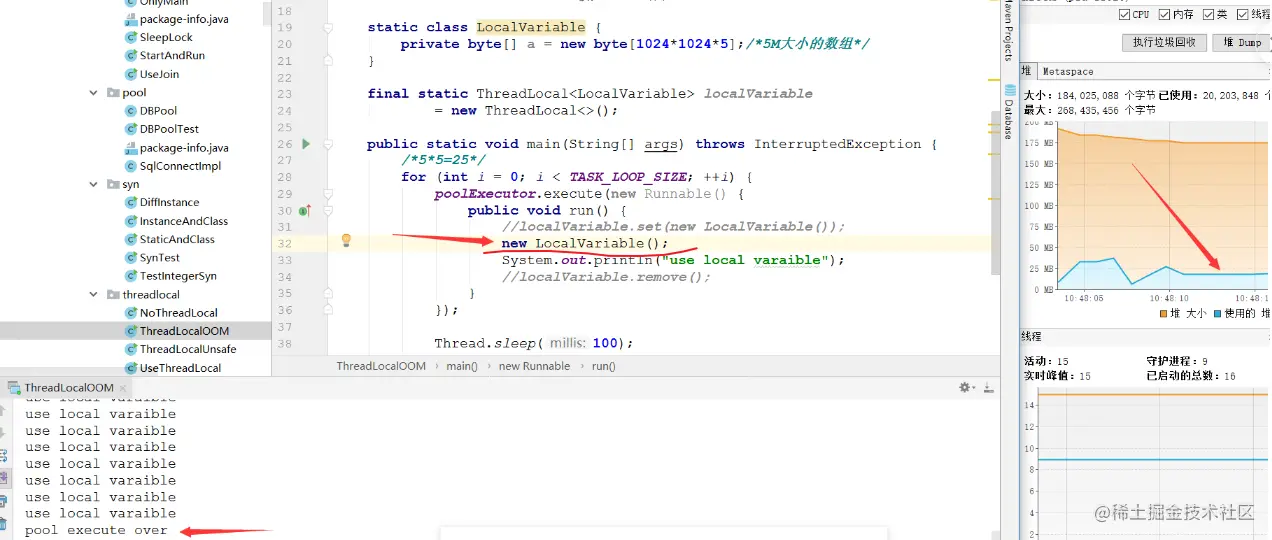Toggle the 线程 (threads) checkbox

click(1243, 15)
